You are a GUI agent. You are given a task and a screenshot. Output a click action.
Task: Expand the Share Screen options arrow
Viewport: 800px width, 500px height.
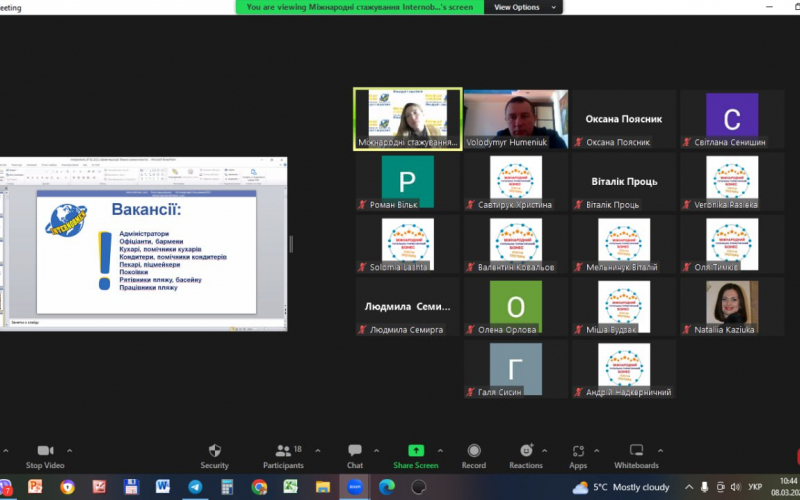[x=440, y=451]
